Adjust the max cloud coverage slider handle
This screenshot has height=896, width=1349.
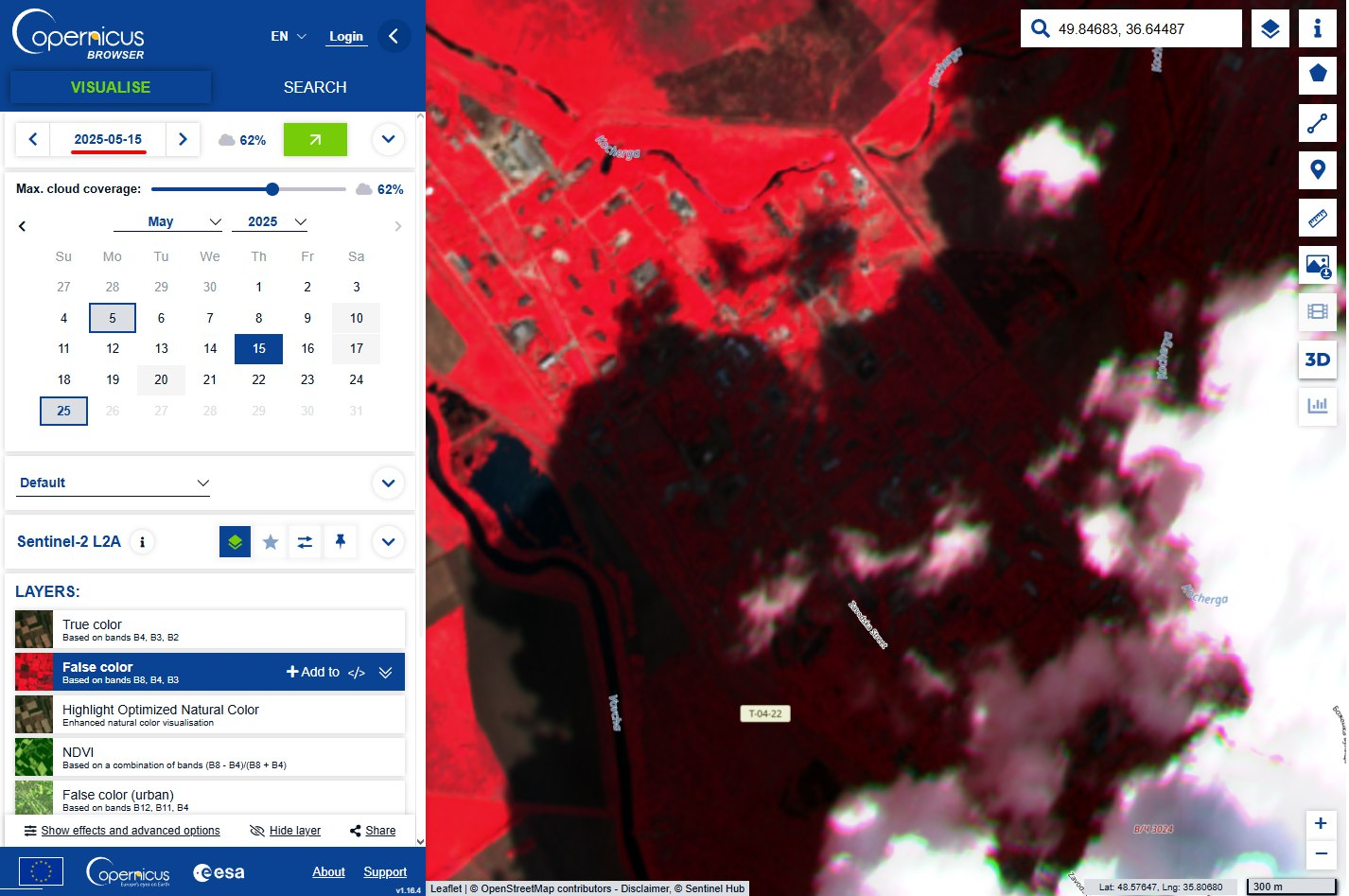272,189
